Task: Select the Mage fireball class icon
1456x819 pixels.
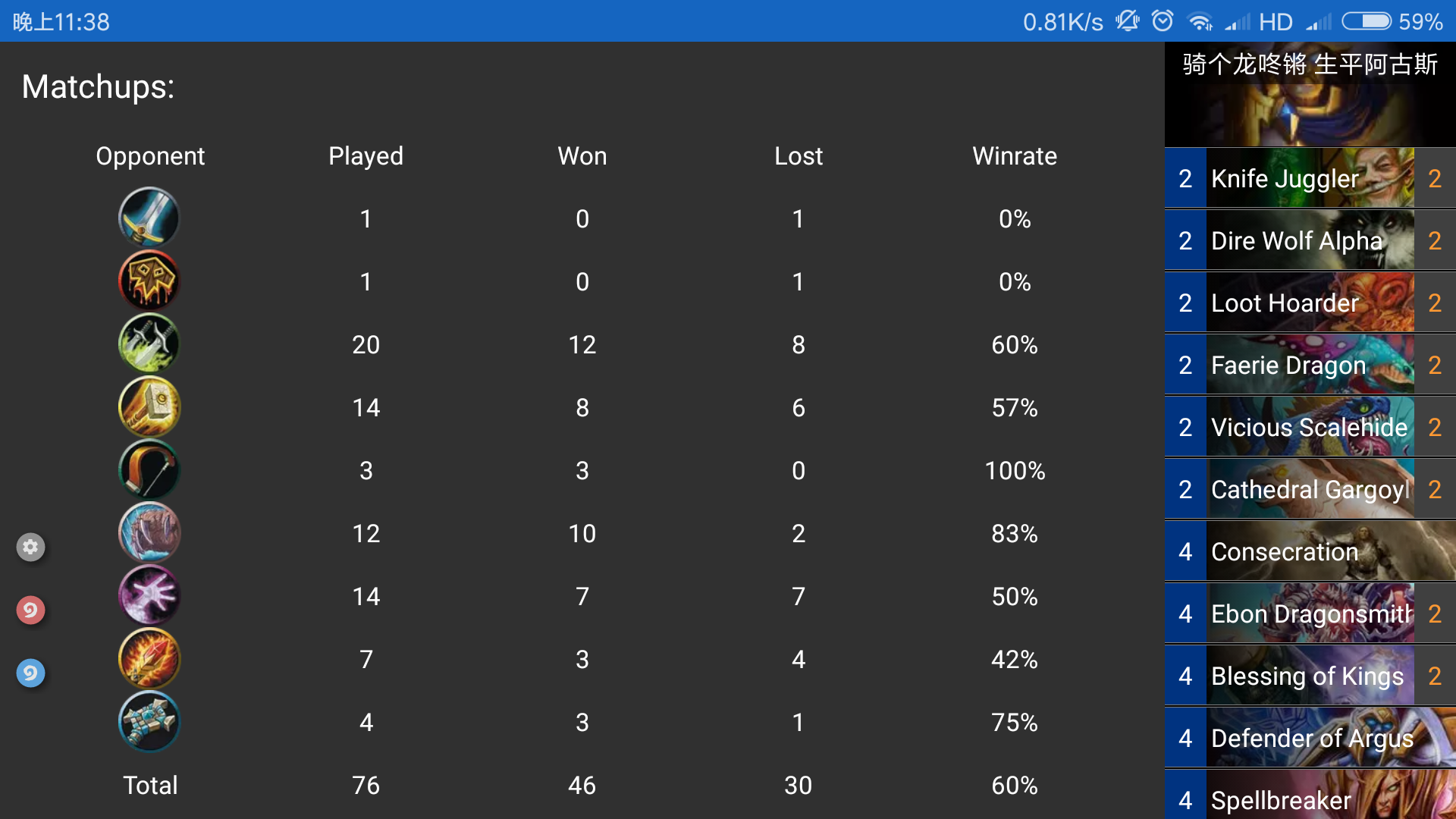Action: pos(149,659)
